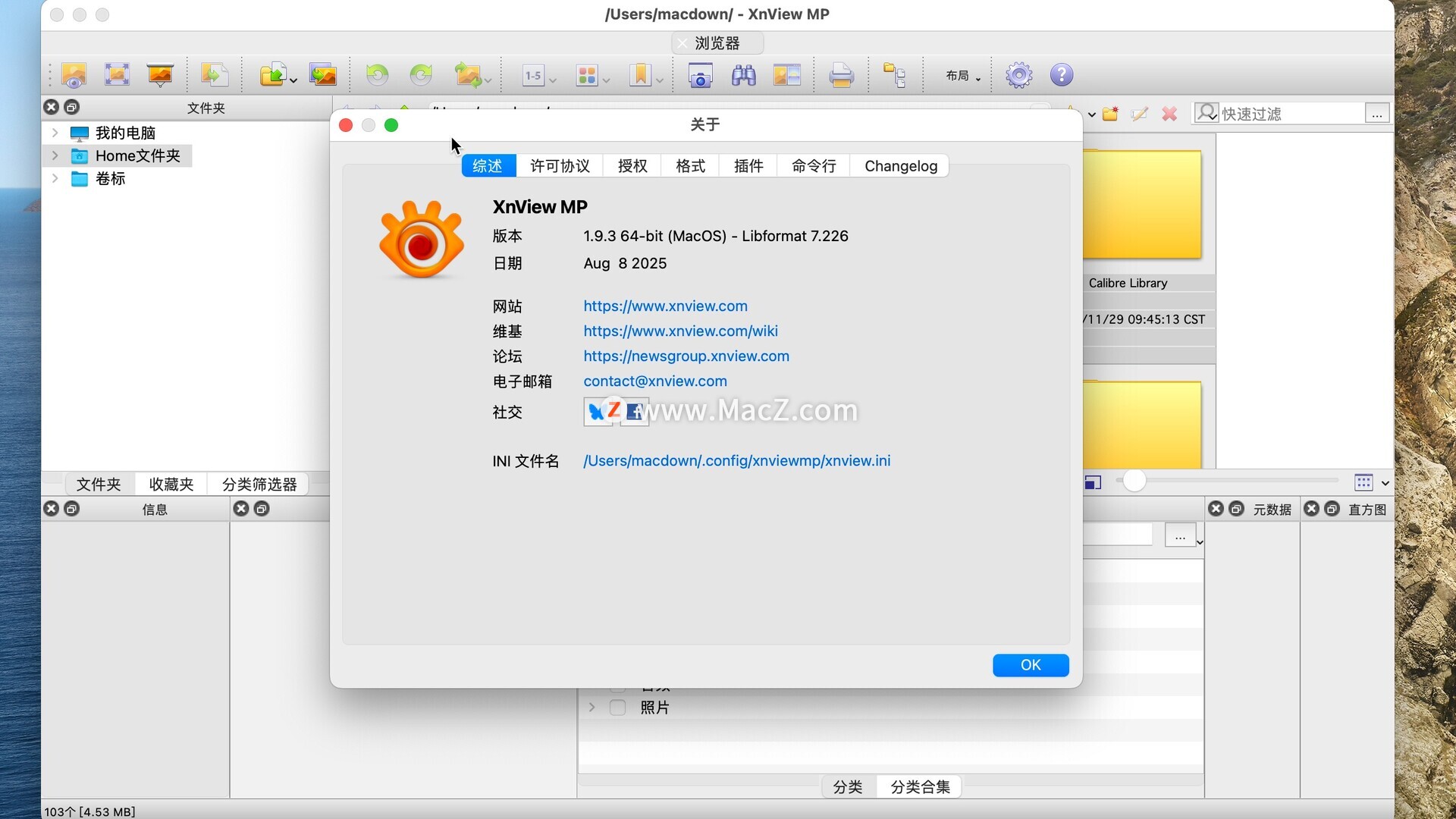The image size is (1456, 819).
Task: Open the xnview.ini file path link
Action: click(x=736, y=460)
